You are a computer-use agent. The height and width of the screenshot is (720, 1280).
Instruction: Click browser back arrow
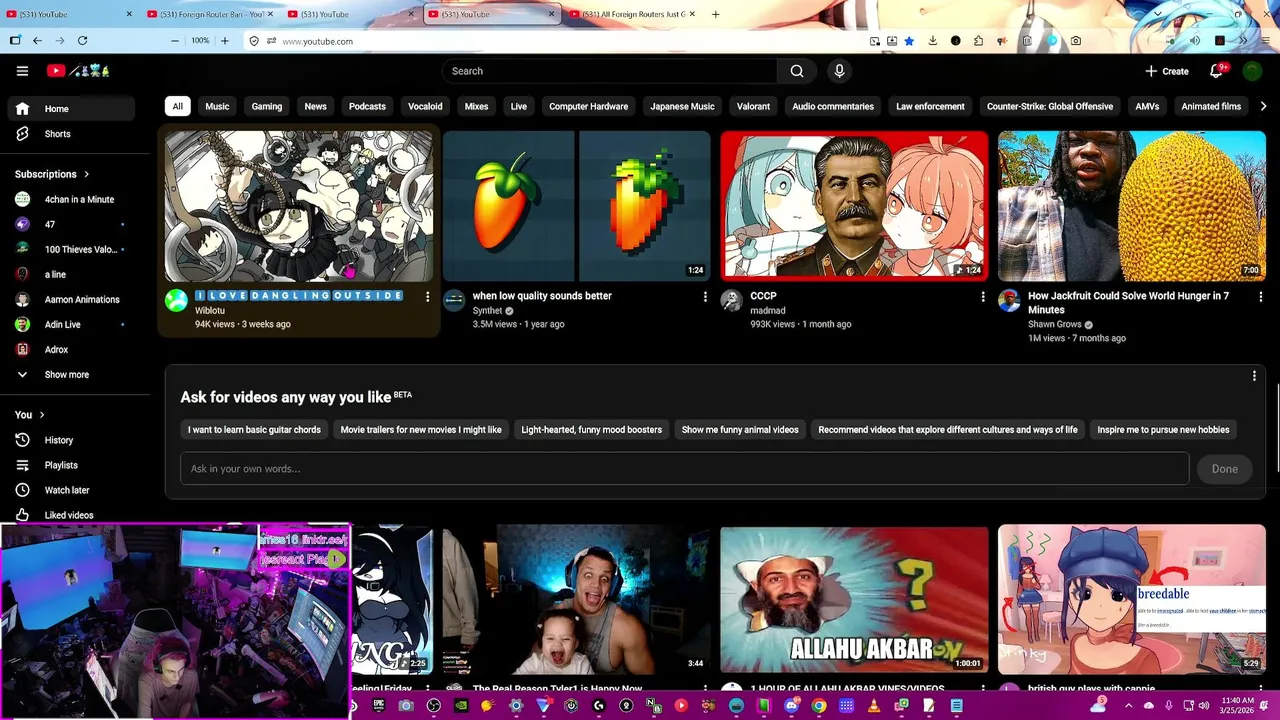pyautogui.click(x=37, y=41)
